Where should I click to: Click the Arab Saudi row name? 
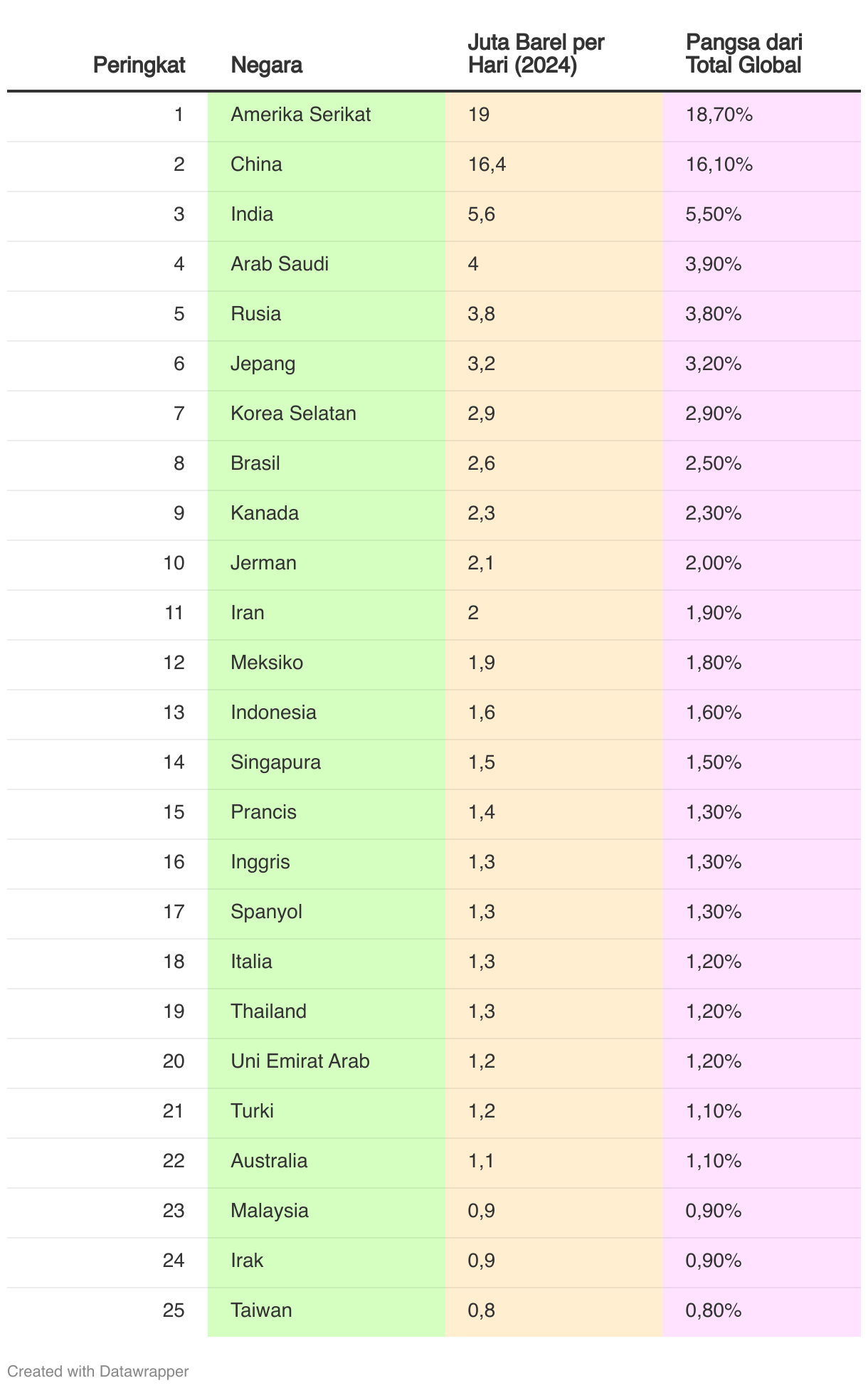pos(280,264)
